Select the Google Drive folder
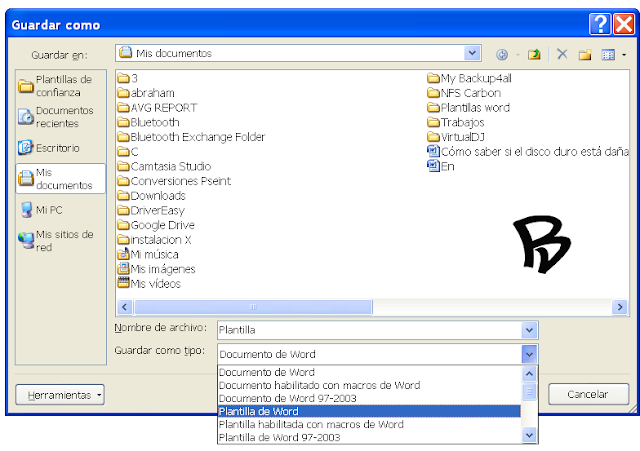Image resolution: width=640 pixels, height=451 pixels. pyautogui.click(x=156, y=225)
